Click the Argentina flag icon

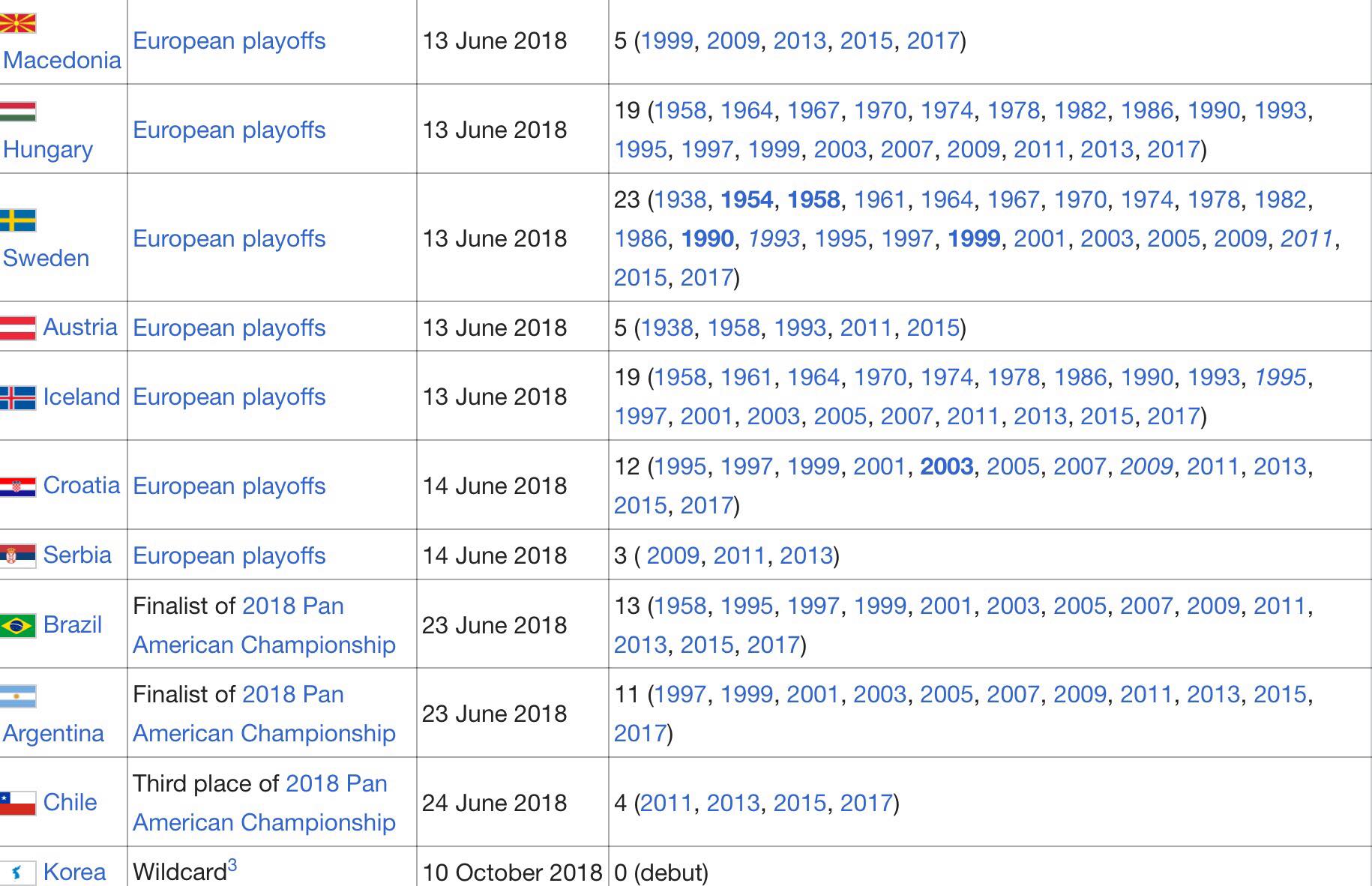pyautogui.click(x=18, y=696)
